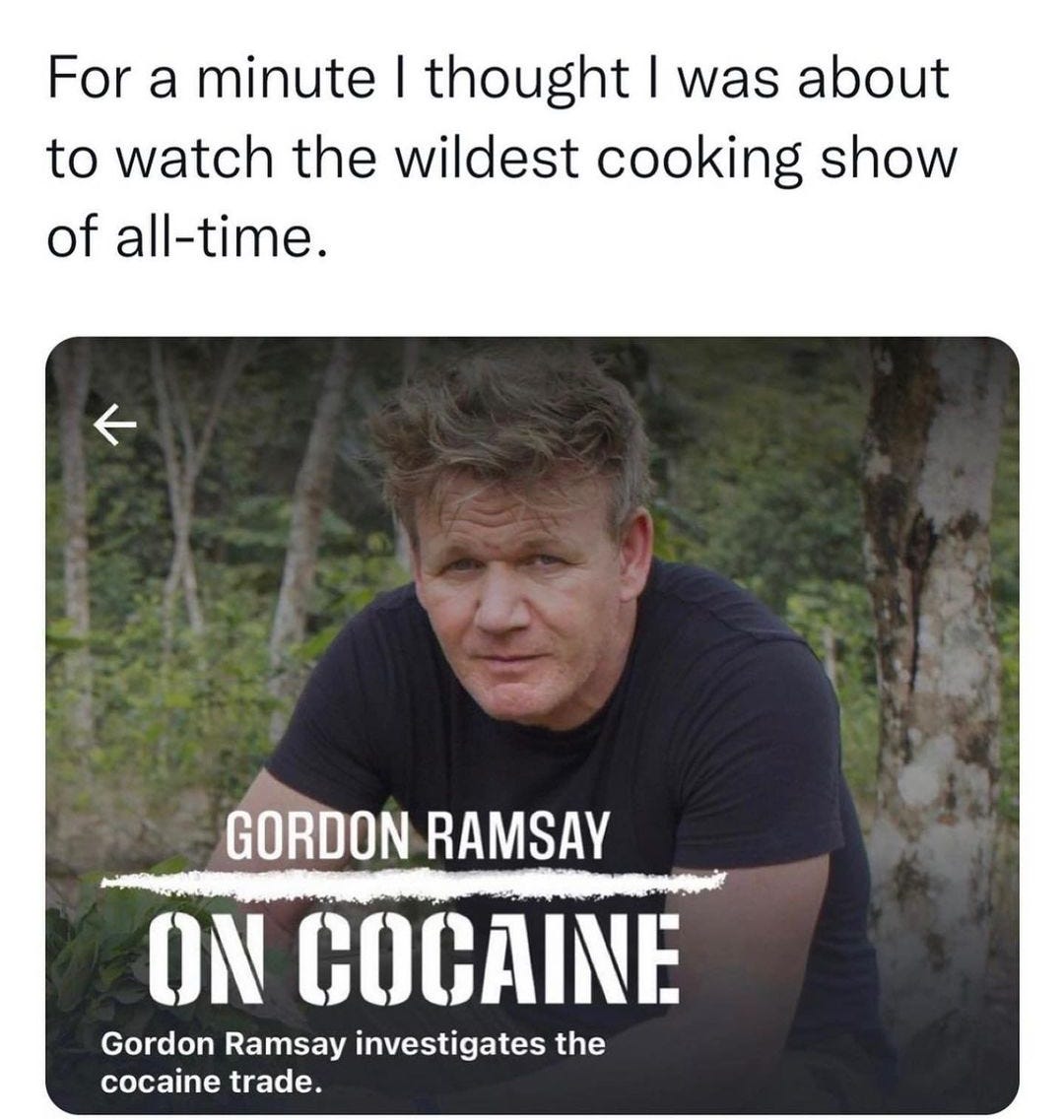The width and height of the screenshot is (1064, 1120).
Task: Tap the back arrow on the show card
Action: [115, 425]
